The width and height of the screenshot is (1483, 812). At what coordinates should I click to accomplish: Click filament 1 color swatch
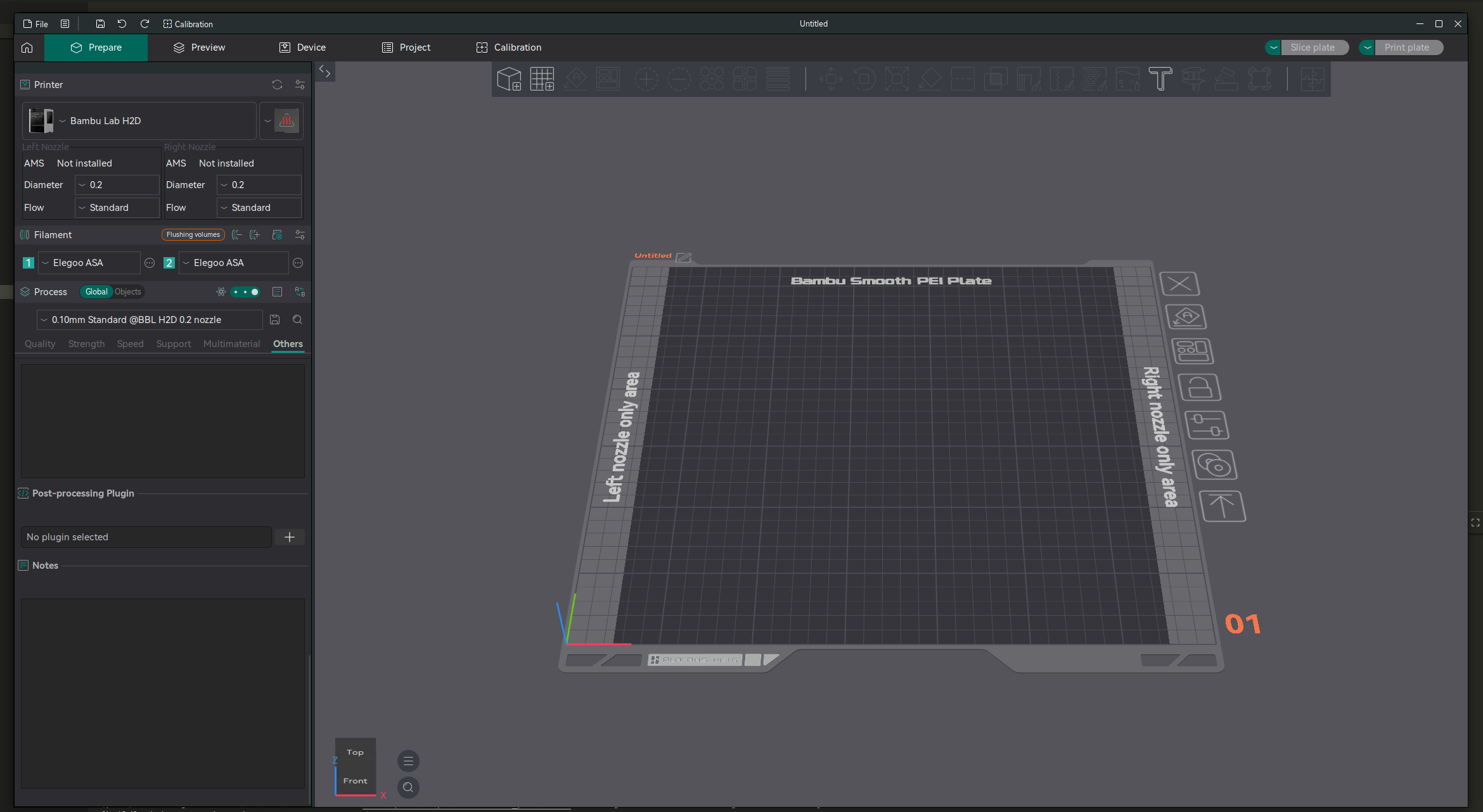[x=29, y=263]
